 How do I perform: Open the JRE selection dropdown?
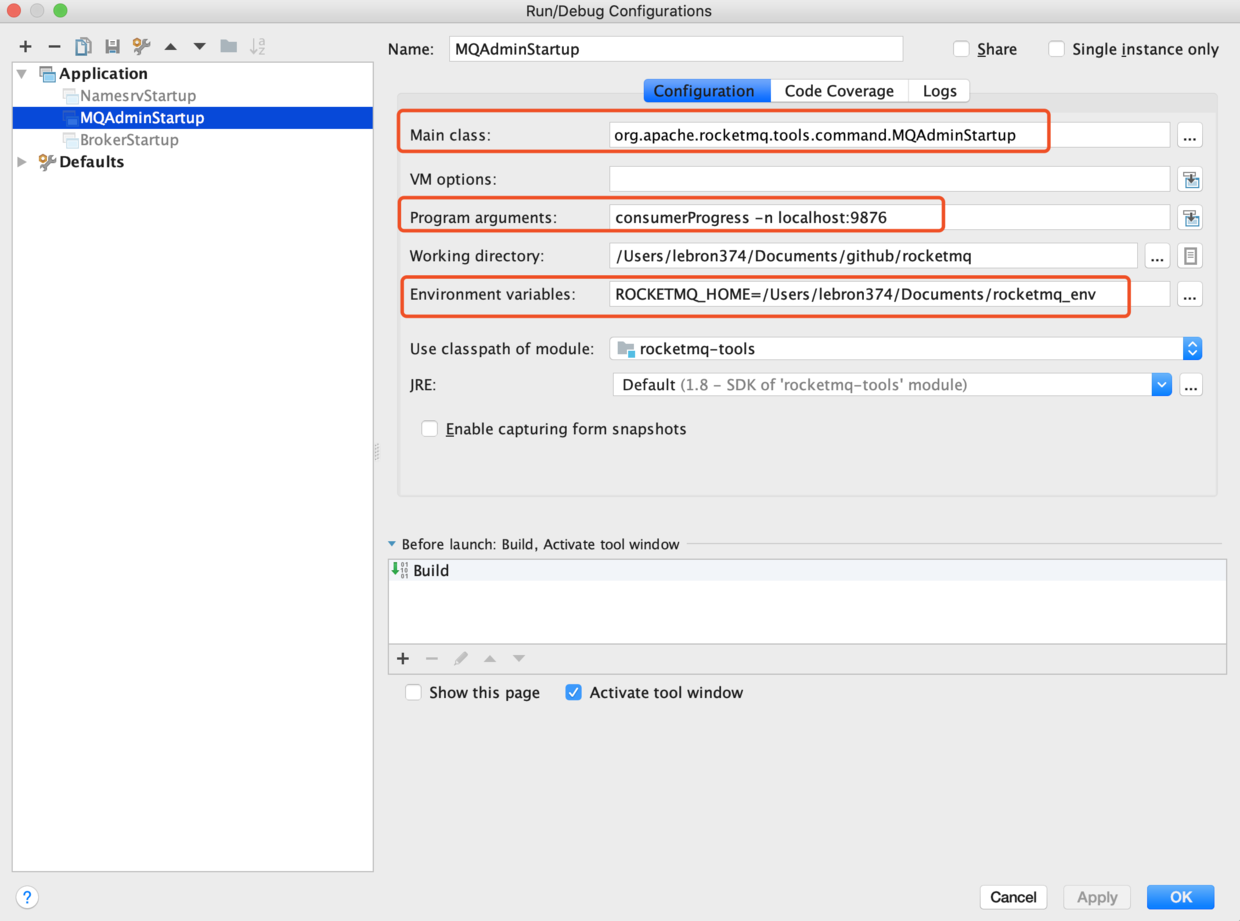(x=1161, y=385)
